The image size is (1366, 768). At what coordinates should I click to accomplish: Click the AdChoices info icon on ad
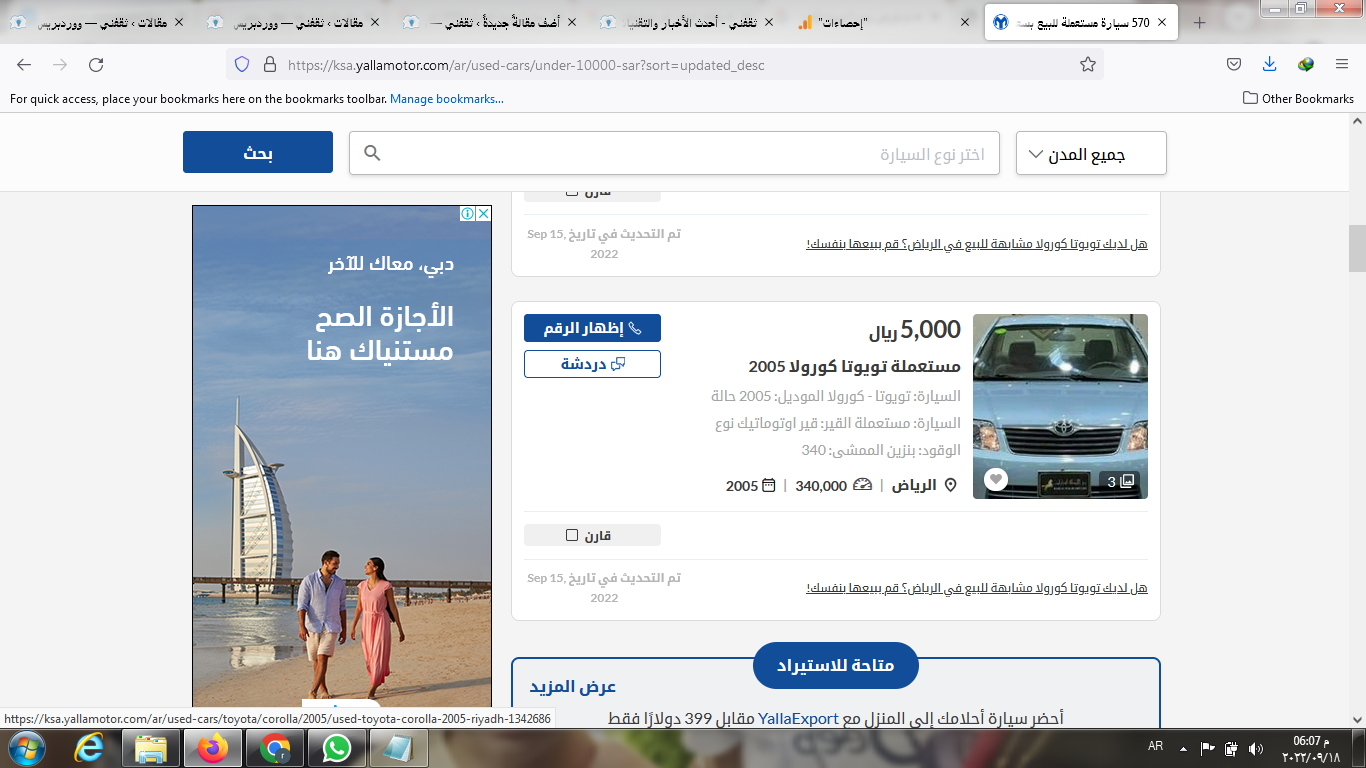[x=467, y=214]
